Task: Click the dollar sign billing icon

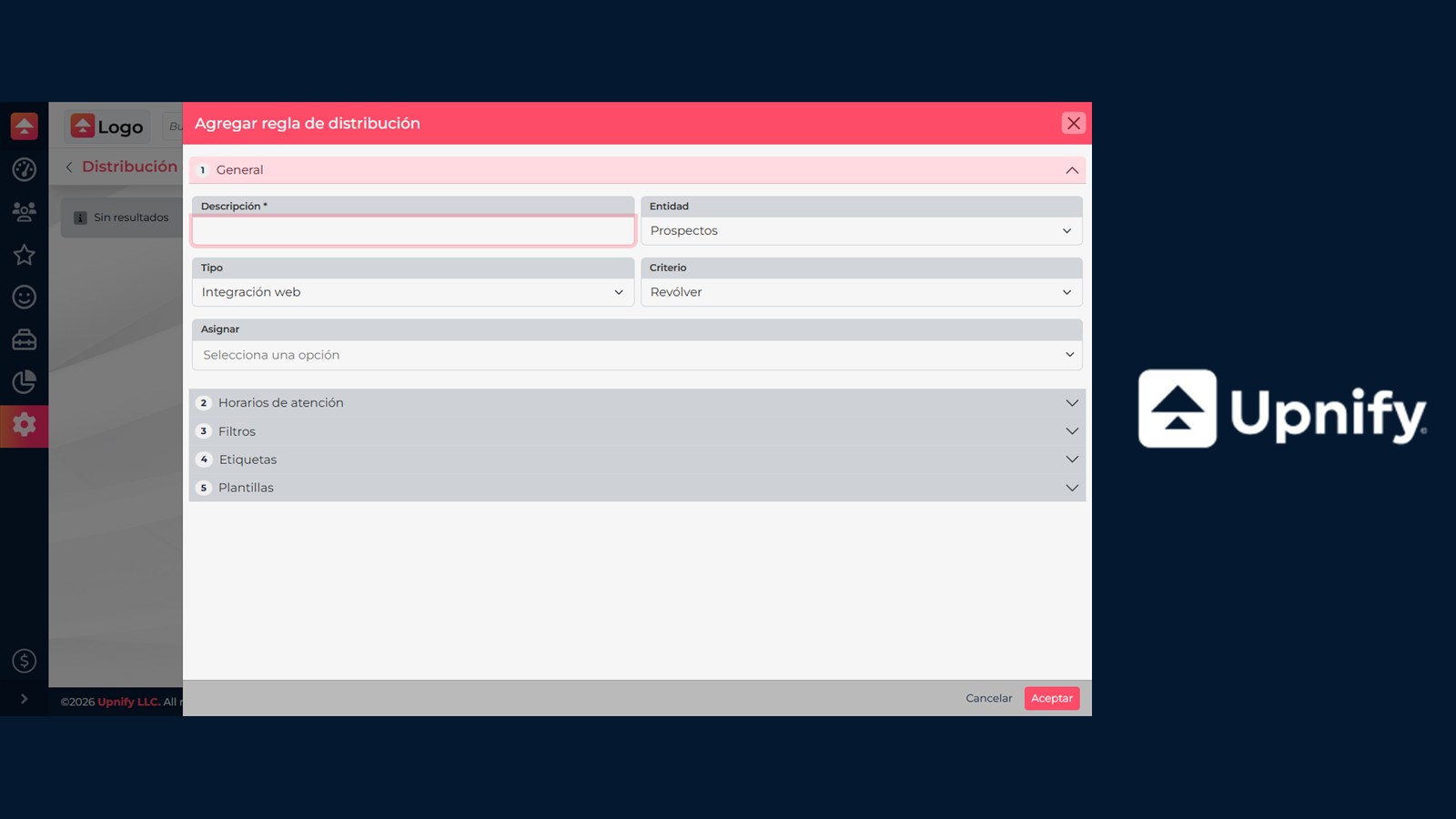Action: coord(25,661)
